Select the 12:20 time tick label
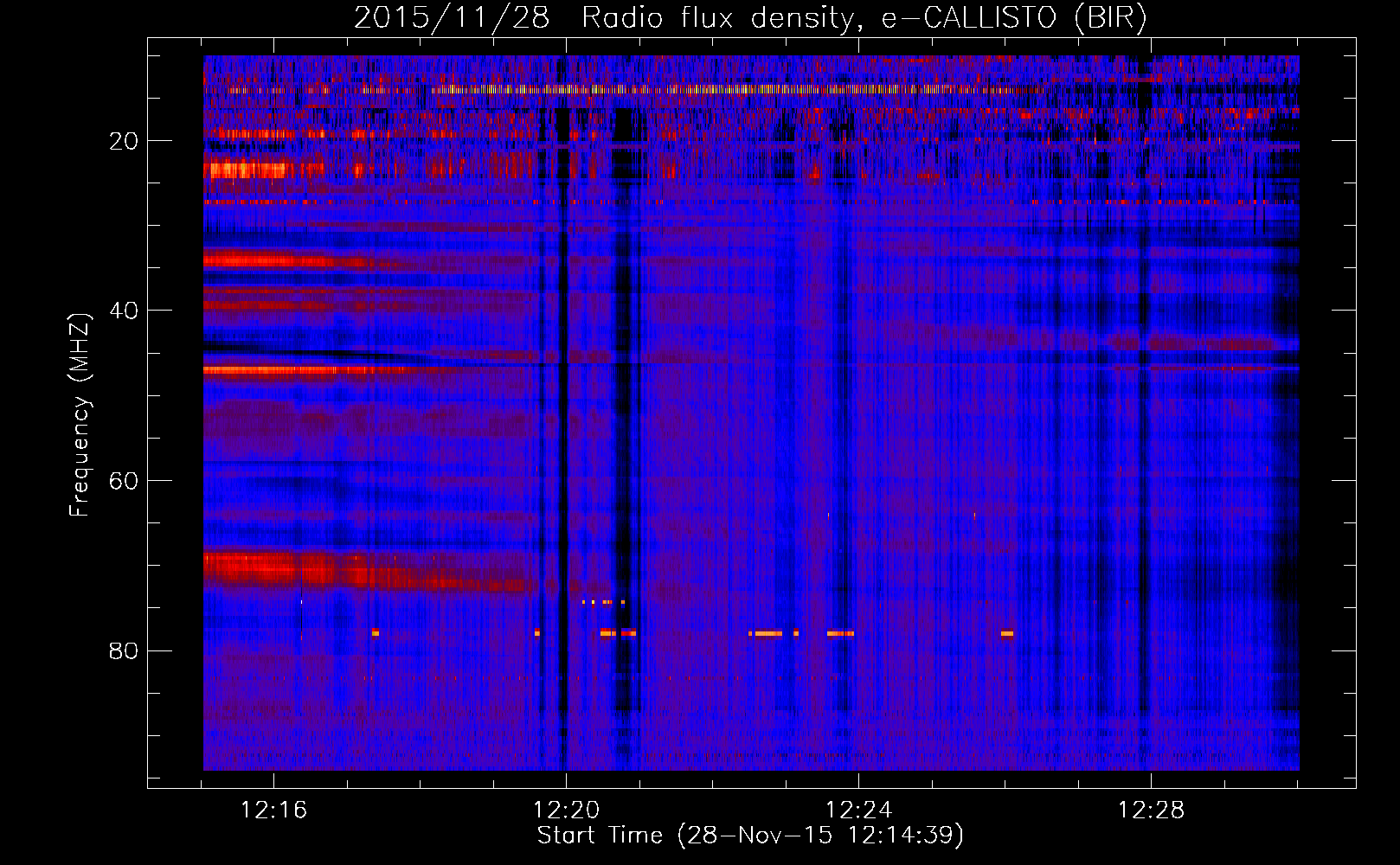 pos(566,811)
